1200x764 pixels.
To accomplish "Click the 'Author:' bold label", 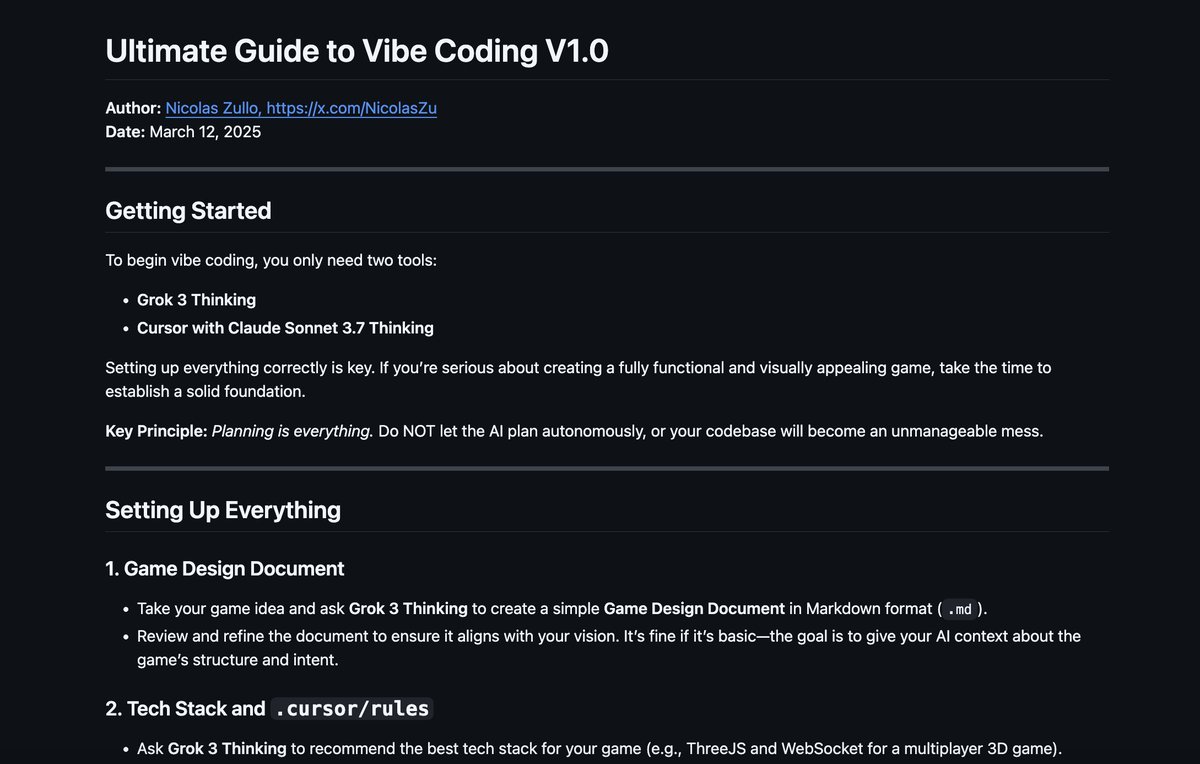I will tap(133, 108).
